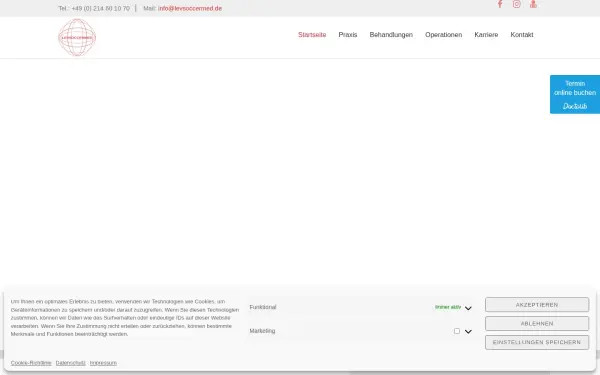Open the Facebook social icon

(x=500, y=4)
